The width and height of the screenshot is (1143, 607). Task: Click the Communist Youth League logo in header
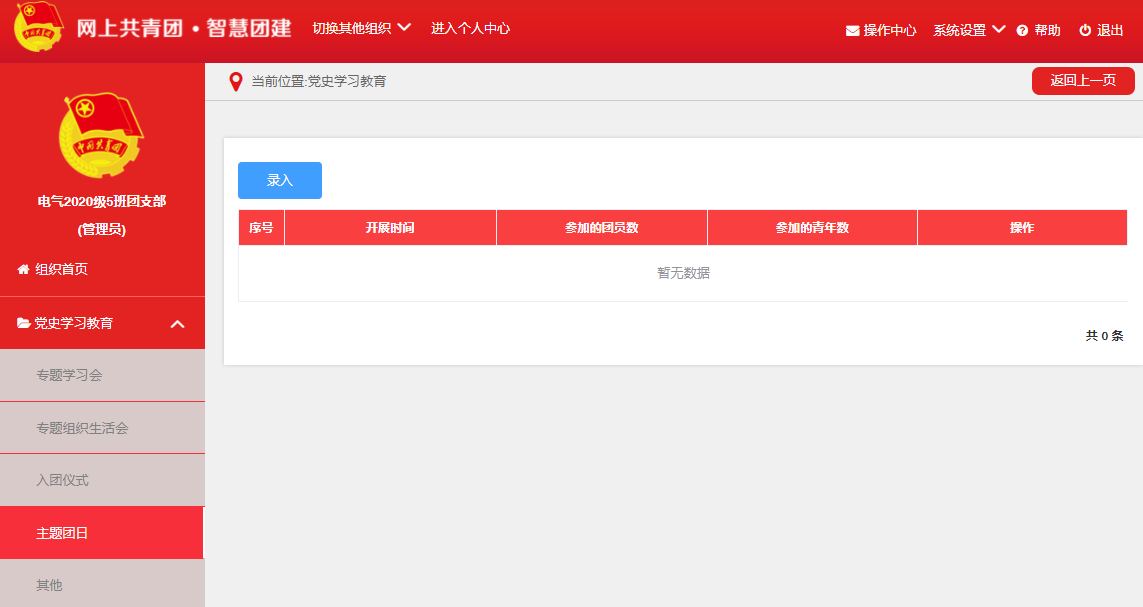(39, 27)
